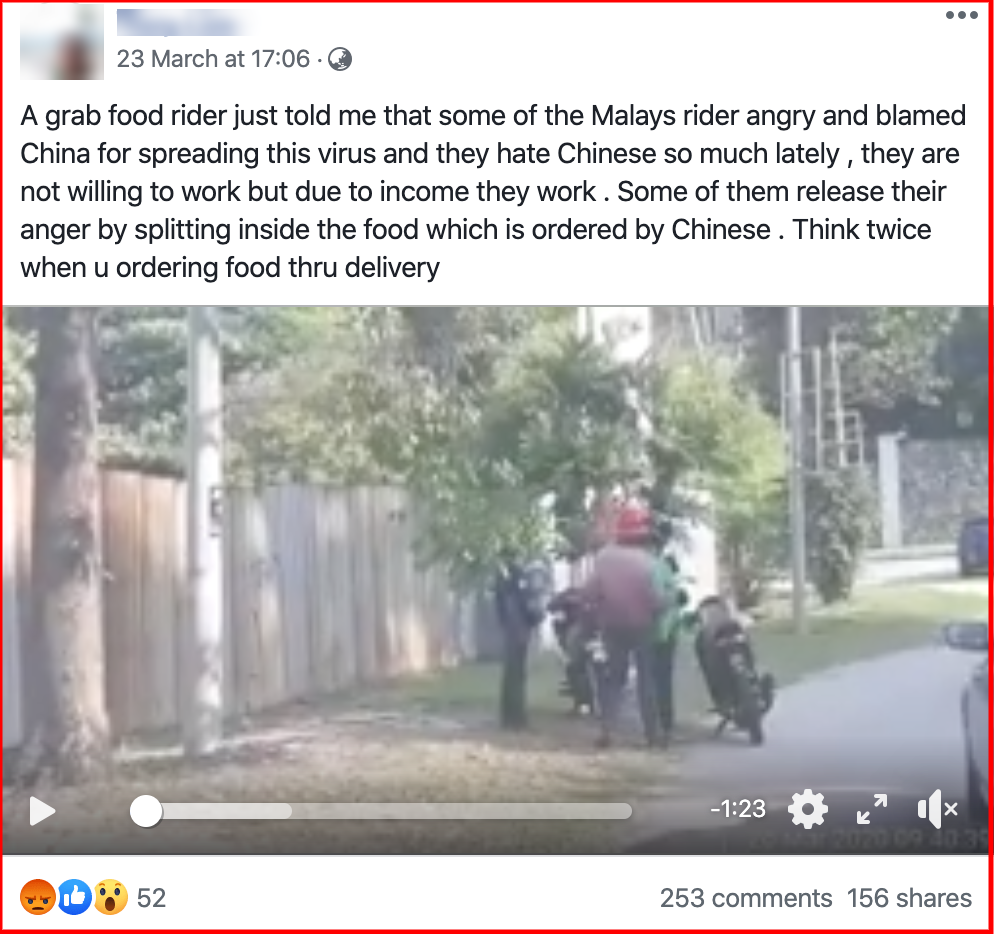Click the angry reaction icon
This screenshot has height=934, width=994.
coord(37,897)
